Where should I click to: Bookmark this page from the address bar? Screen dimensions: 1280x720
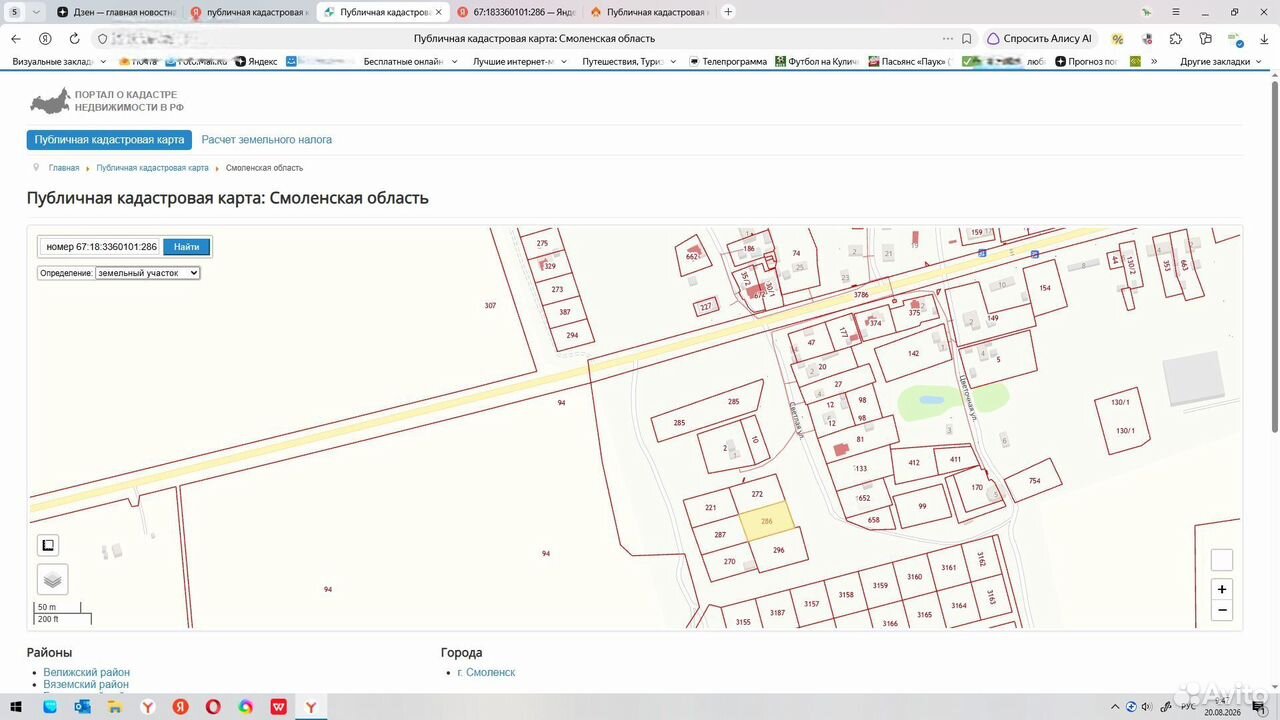[967, 39]
